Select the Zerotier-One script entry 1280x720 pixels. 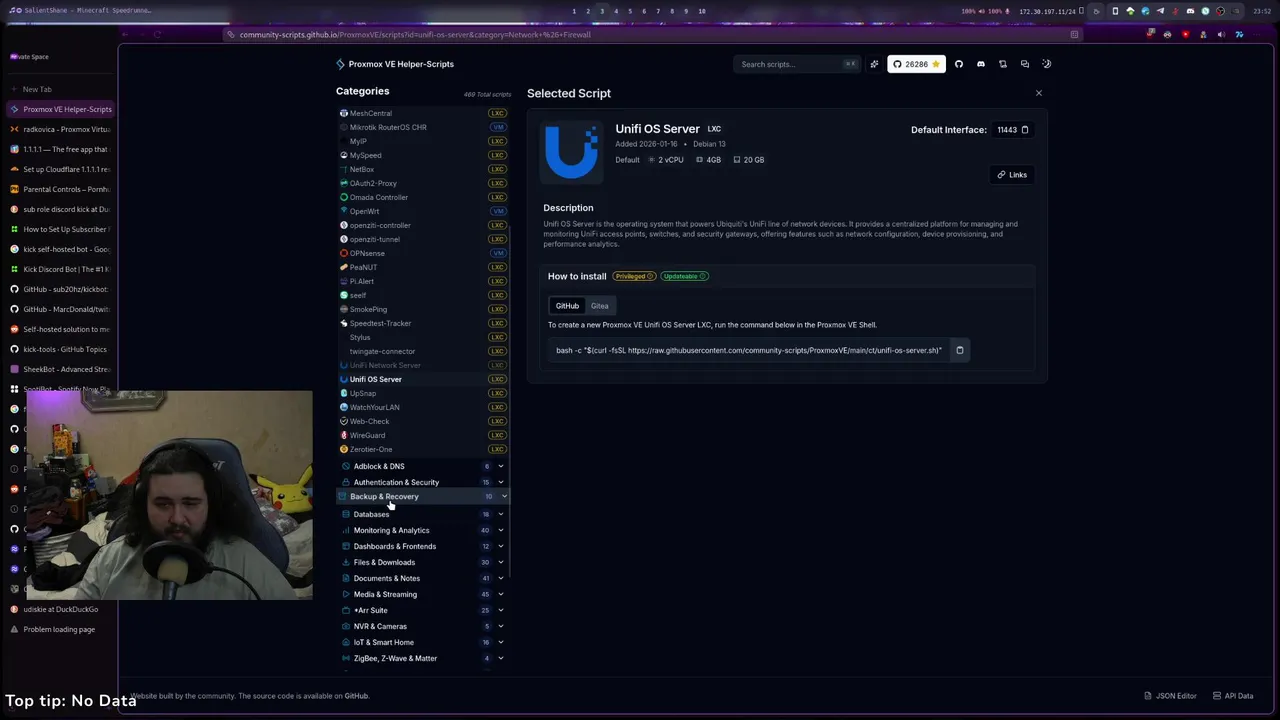click(x=424, y=449)
